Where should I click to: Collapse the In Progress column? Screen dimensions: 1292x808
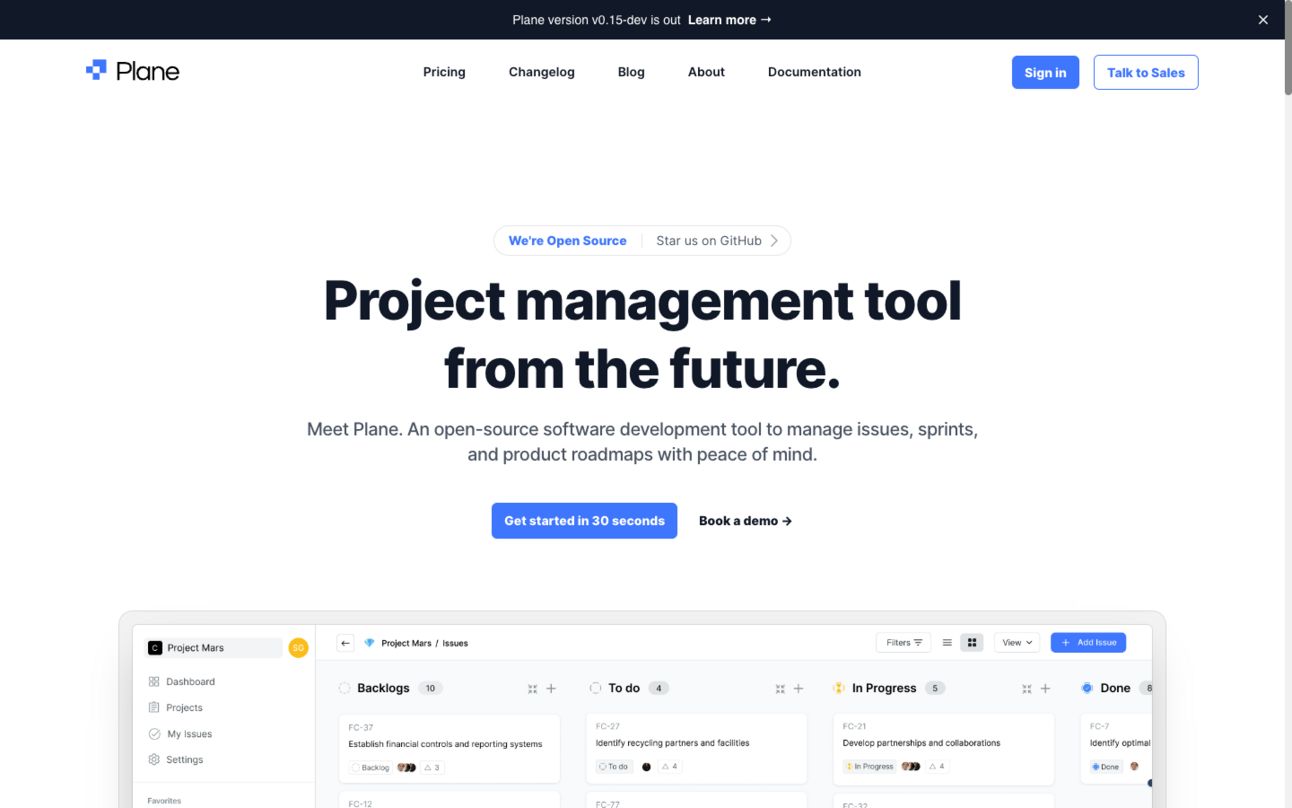point(1027,689)
